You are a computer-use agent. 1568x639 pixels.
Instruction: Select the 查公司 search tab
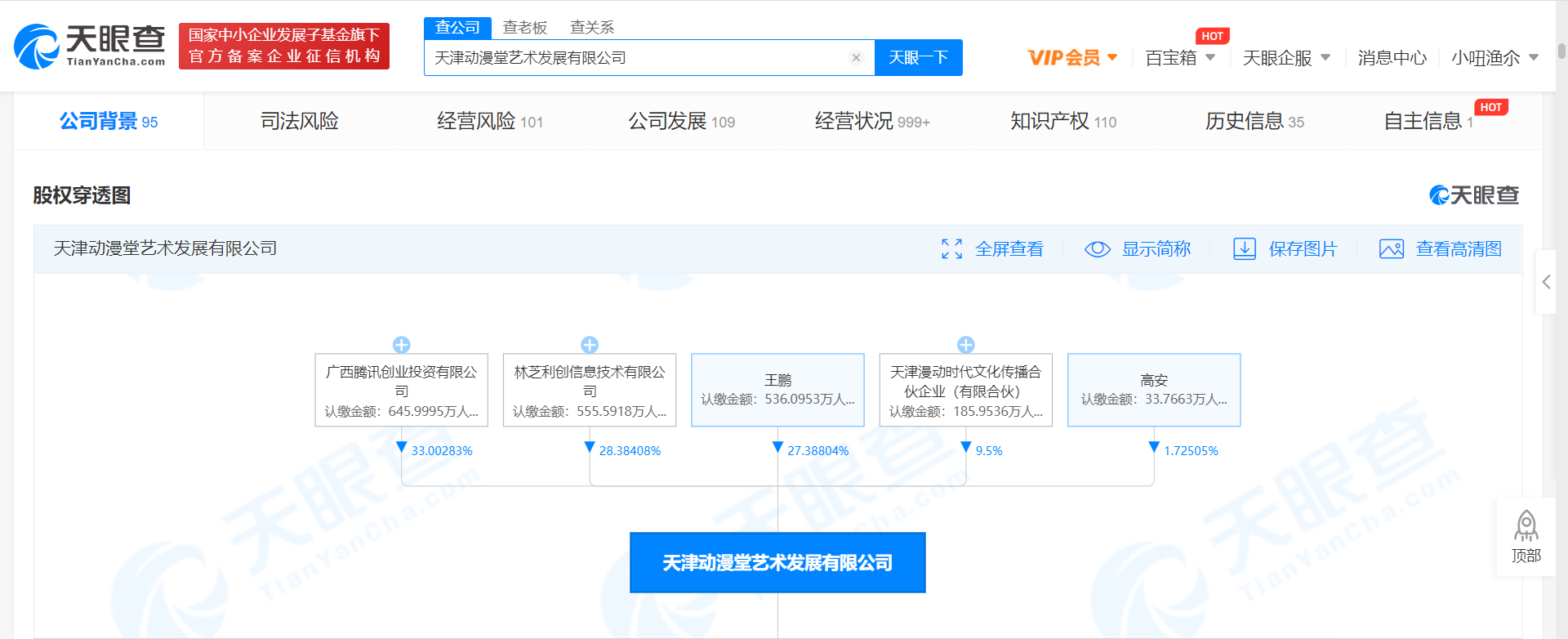(x=457, y=28)
